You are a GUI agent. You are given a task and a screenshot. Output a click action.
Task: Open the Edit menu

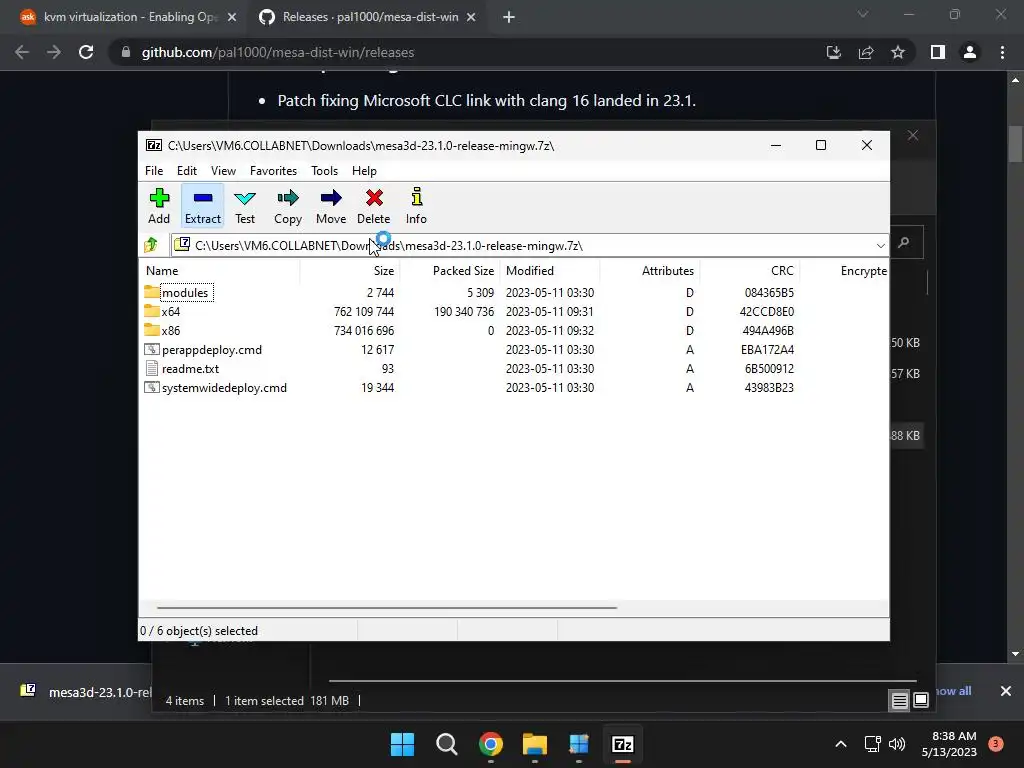coord(187,170)
